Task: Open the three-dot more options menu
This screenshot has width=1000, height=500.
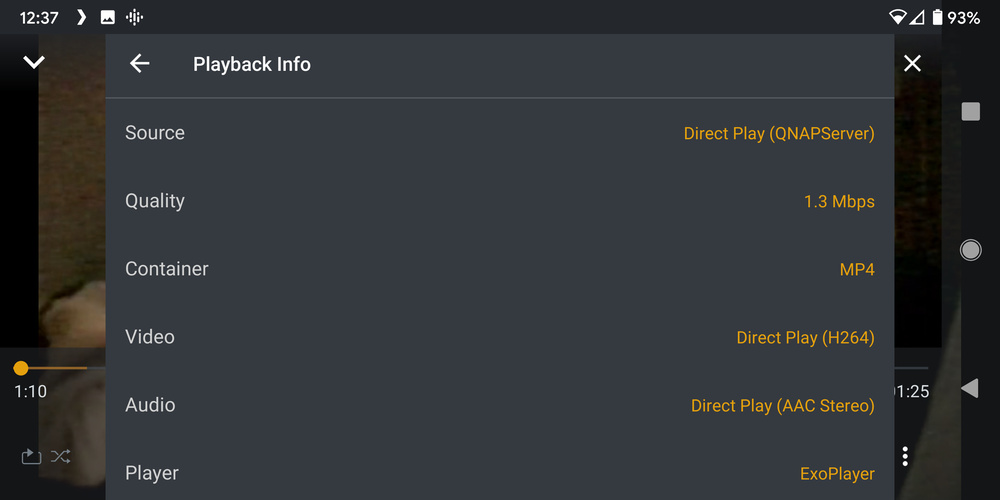Action: [905, 457]
